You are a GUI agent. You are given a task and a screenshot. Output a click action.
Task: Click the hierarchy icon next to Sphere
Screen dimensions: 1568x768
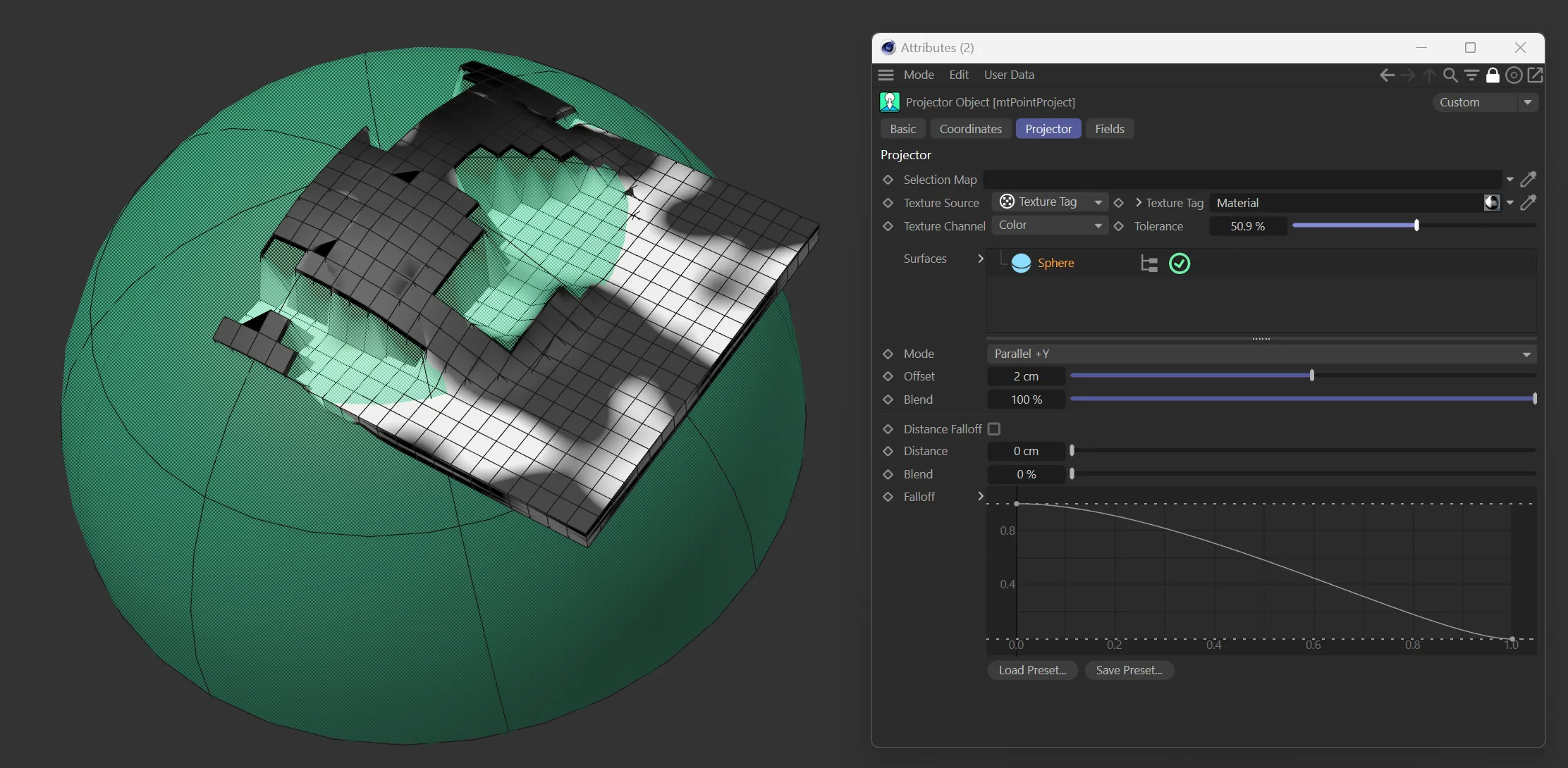[1149, 264]
